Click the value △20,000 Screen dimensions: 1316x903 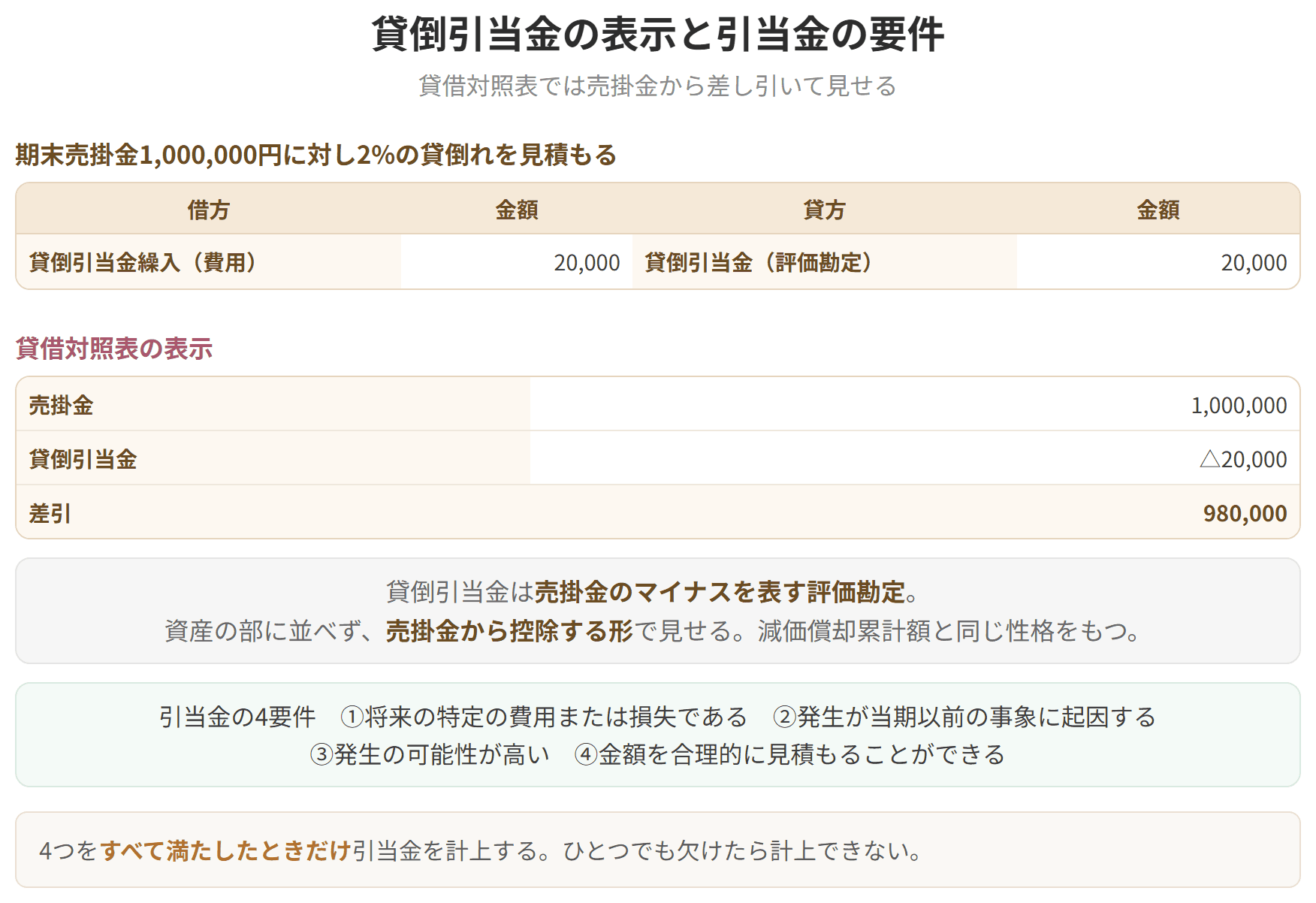coord(1243,459)
